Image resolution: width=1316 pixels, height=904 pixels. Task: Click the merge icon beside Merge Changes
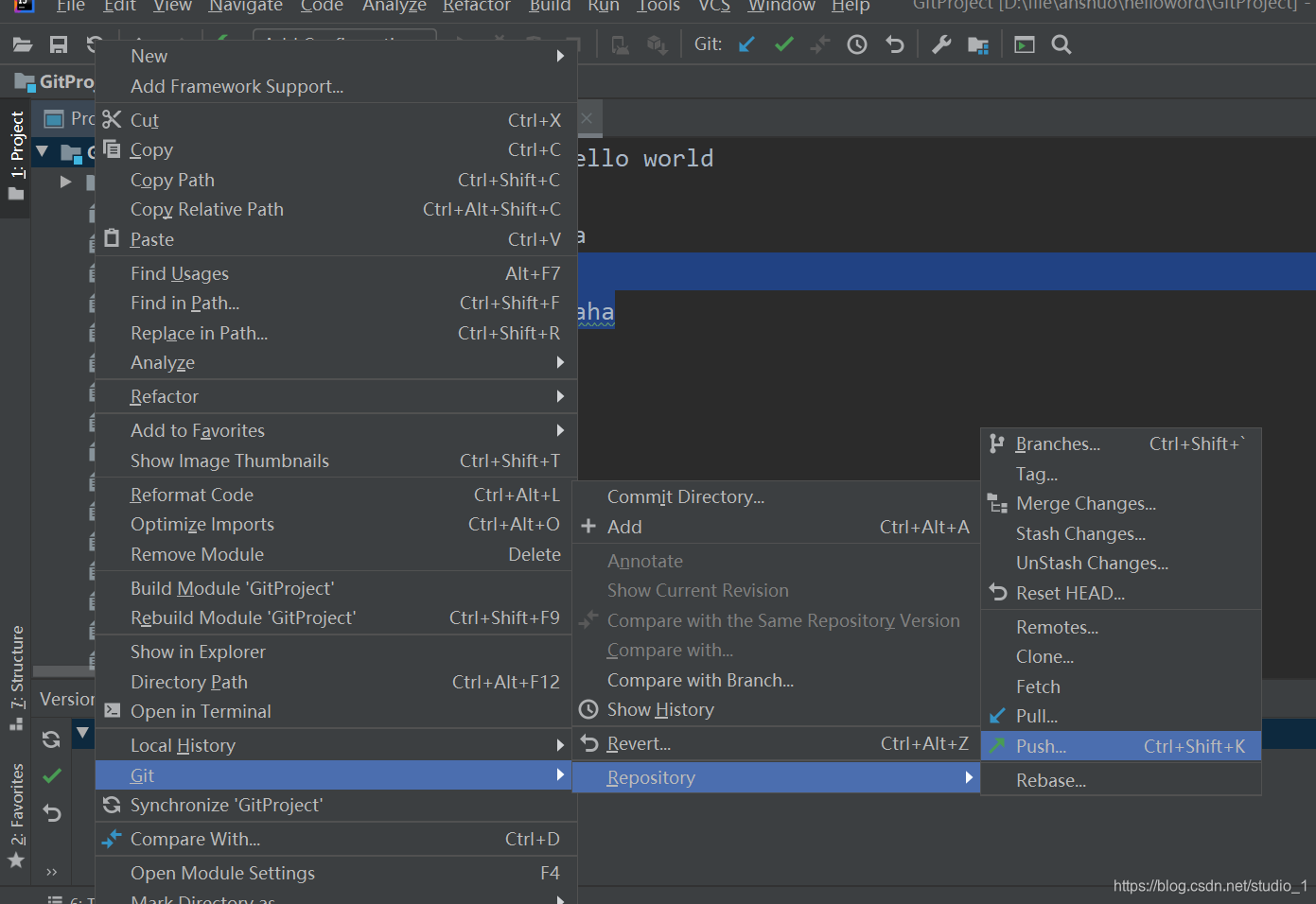pos(997,503)
